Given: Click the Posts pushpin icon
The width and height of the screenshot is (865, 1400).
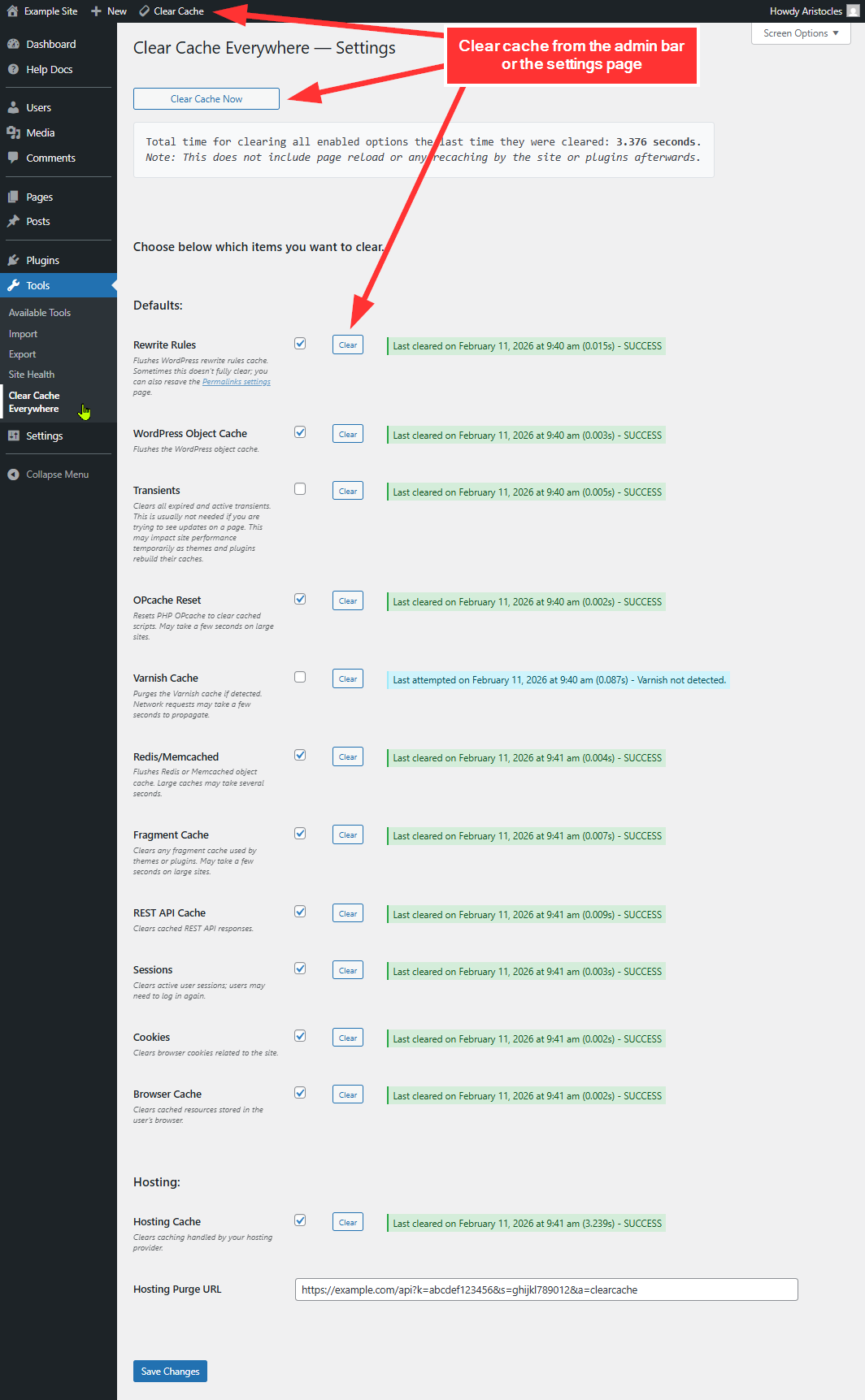Looking at the screenshot, I should (13, 221).
